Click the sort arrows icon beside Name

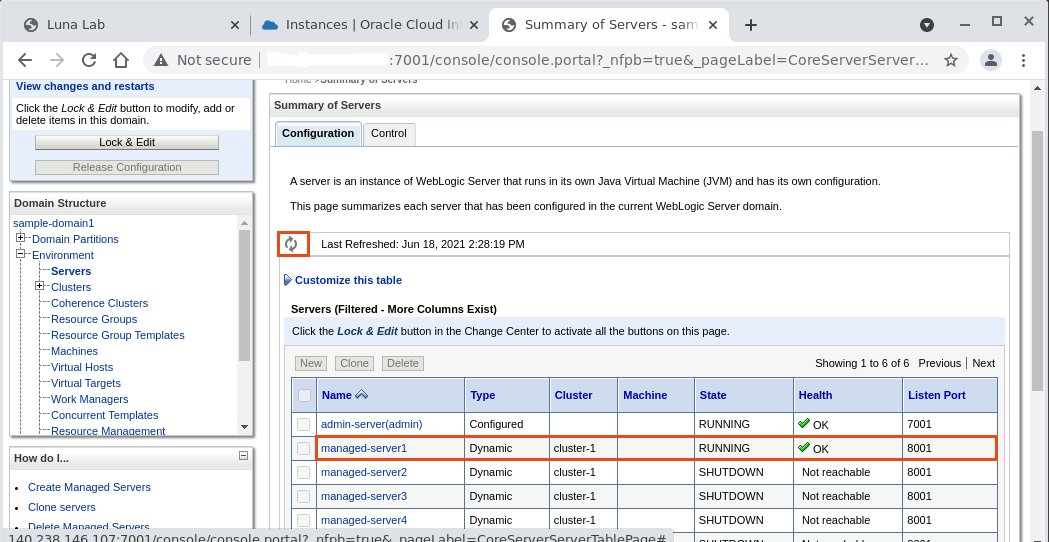pyautogui.click(x=361, y=395)
